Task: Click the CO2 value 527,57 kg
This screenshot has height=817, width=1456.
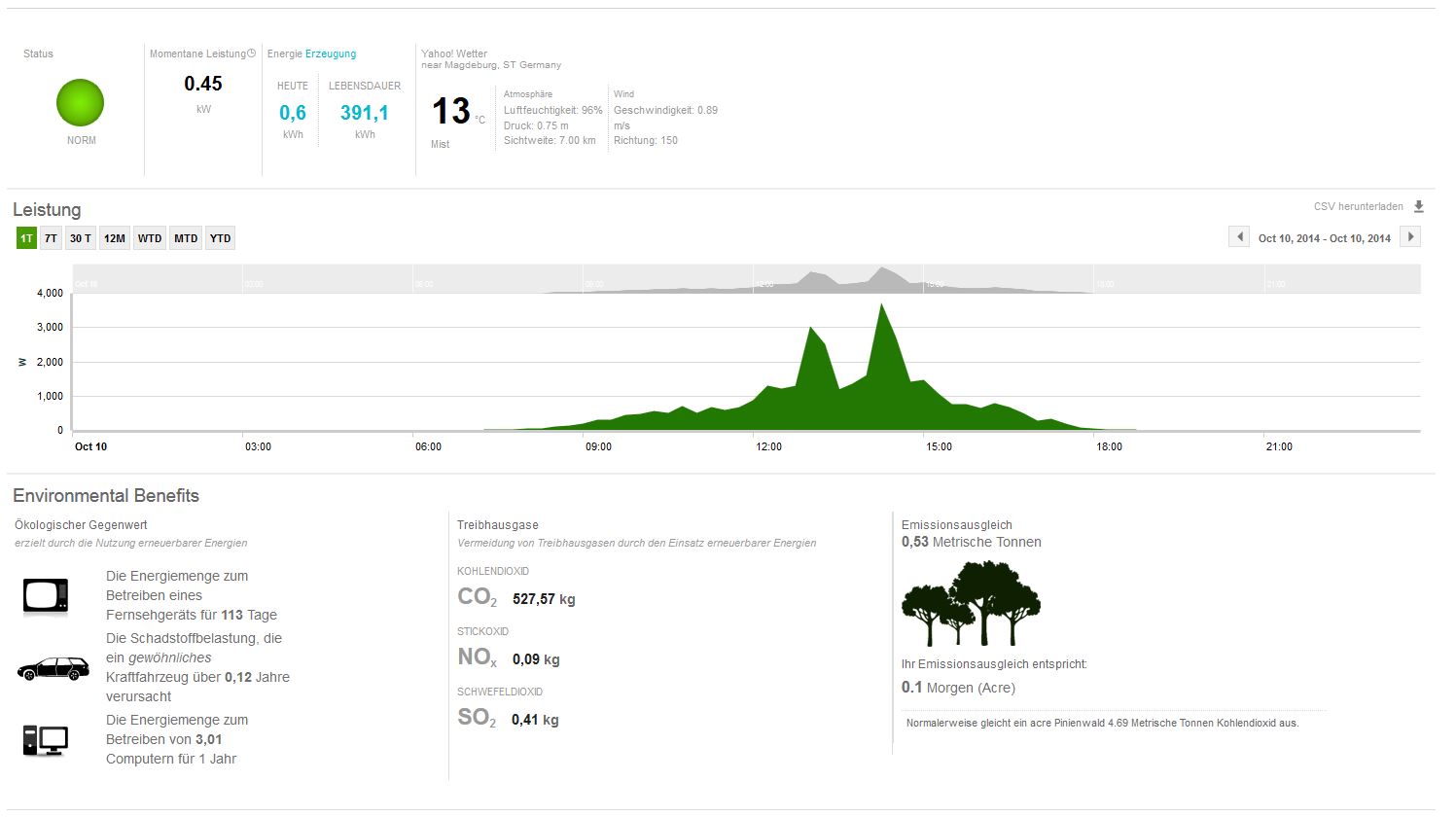Action: (x=544, y=599)
